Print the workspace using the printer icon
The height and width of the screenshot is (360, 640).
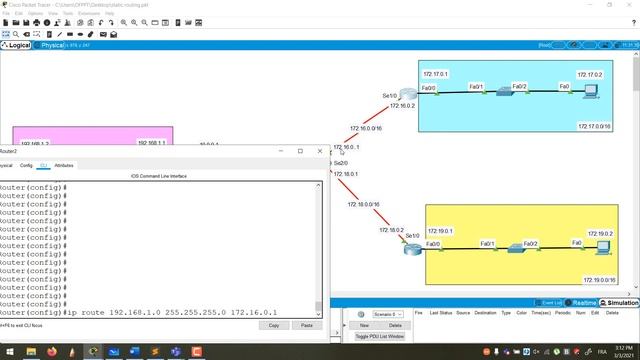(x=37, y=23)
